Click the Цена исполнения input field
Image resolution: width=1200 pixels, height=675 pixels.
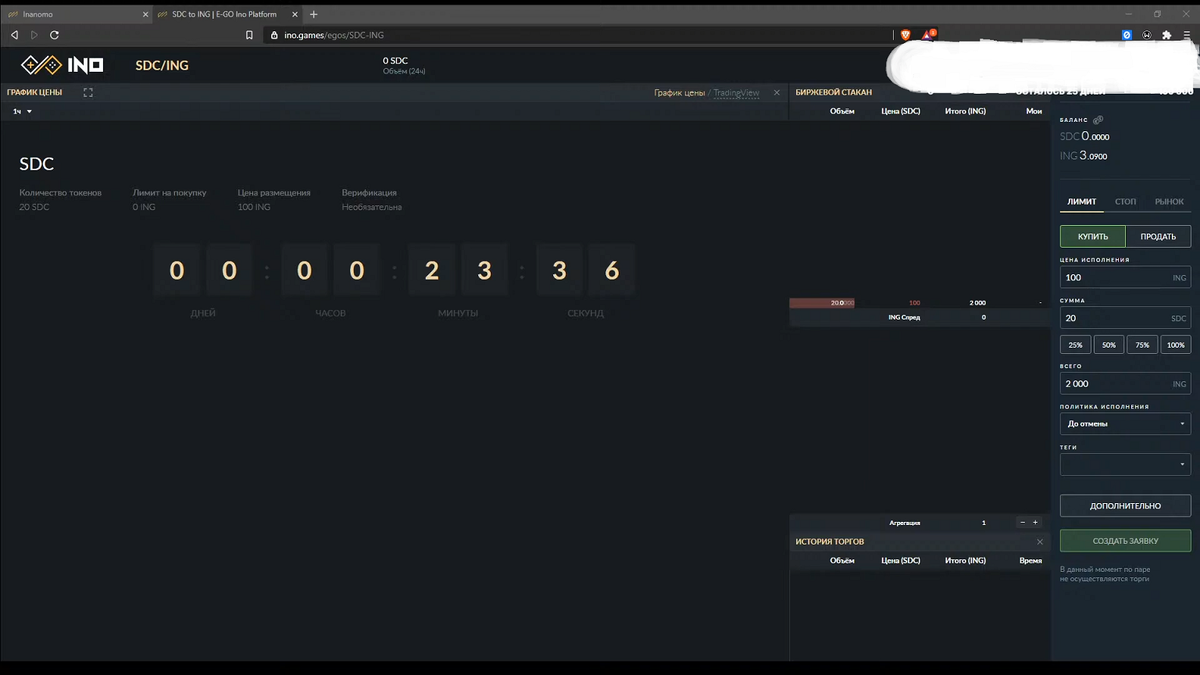point(1125,278)
